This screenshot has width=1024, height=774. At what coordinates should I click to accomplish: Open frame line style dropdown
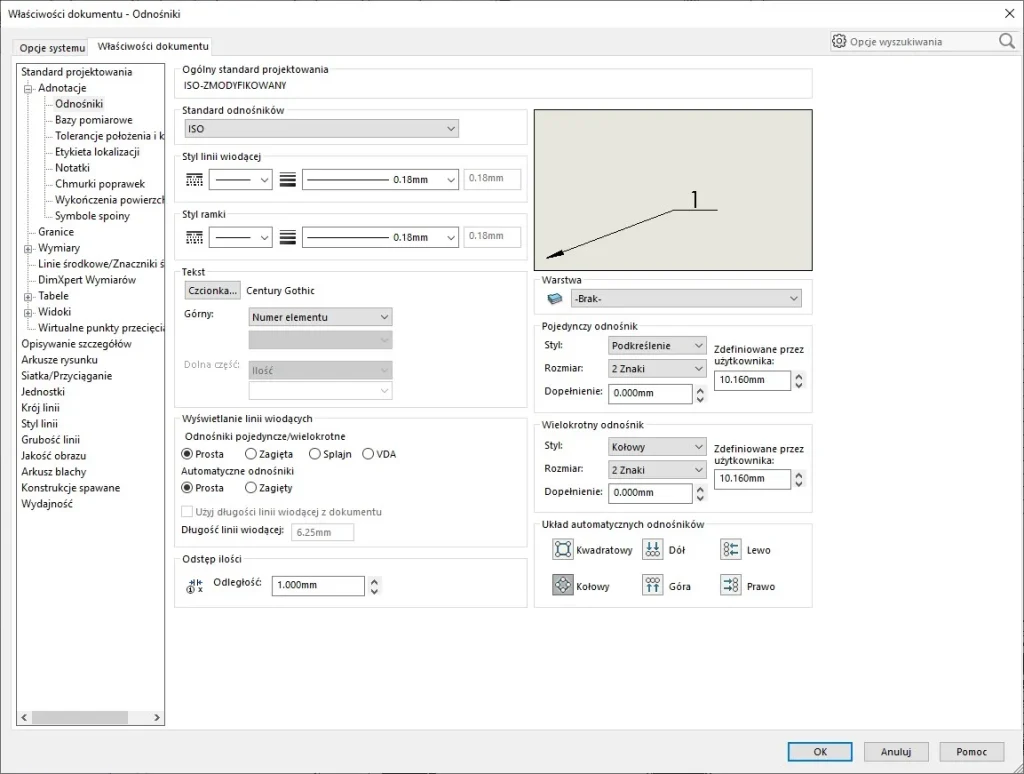[240, 238]
